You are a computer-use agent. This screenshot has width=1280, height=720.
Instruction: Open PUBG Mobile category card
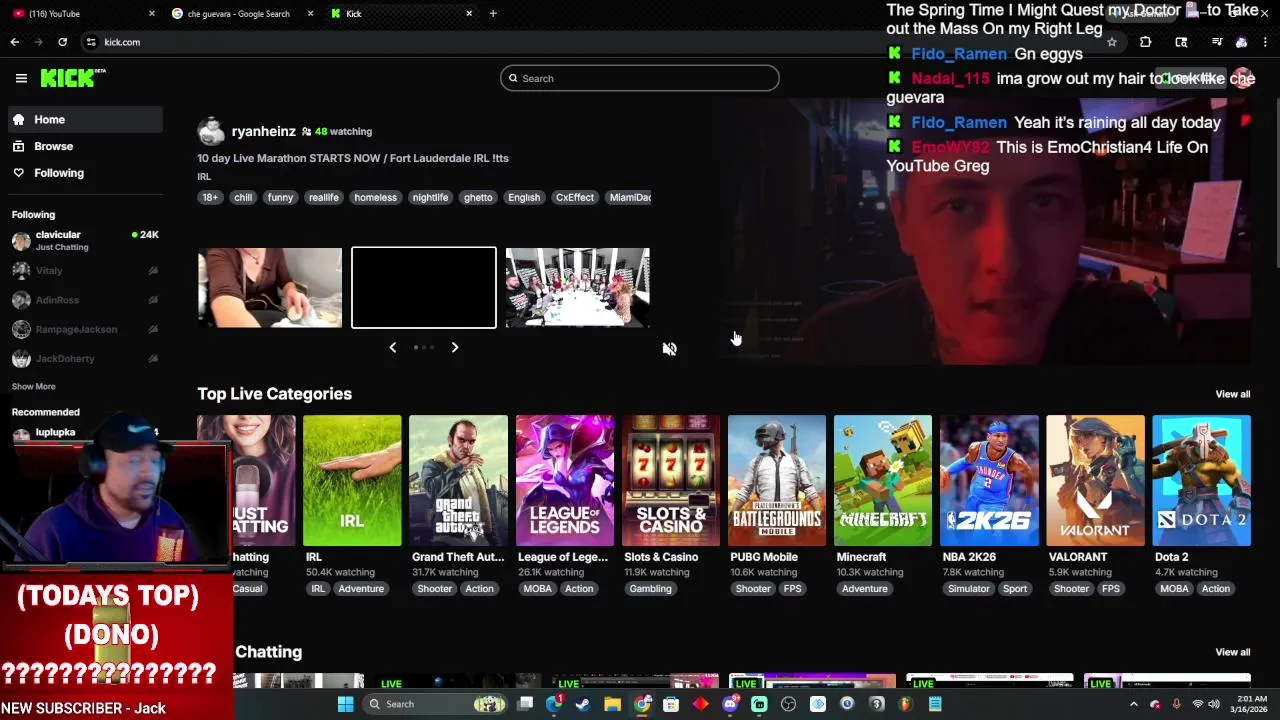coord(777,480)
